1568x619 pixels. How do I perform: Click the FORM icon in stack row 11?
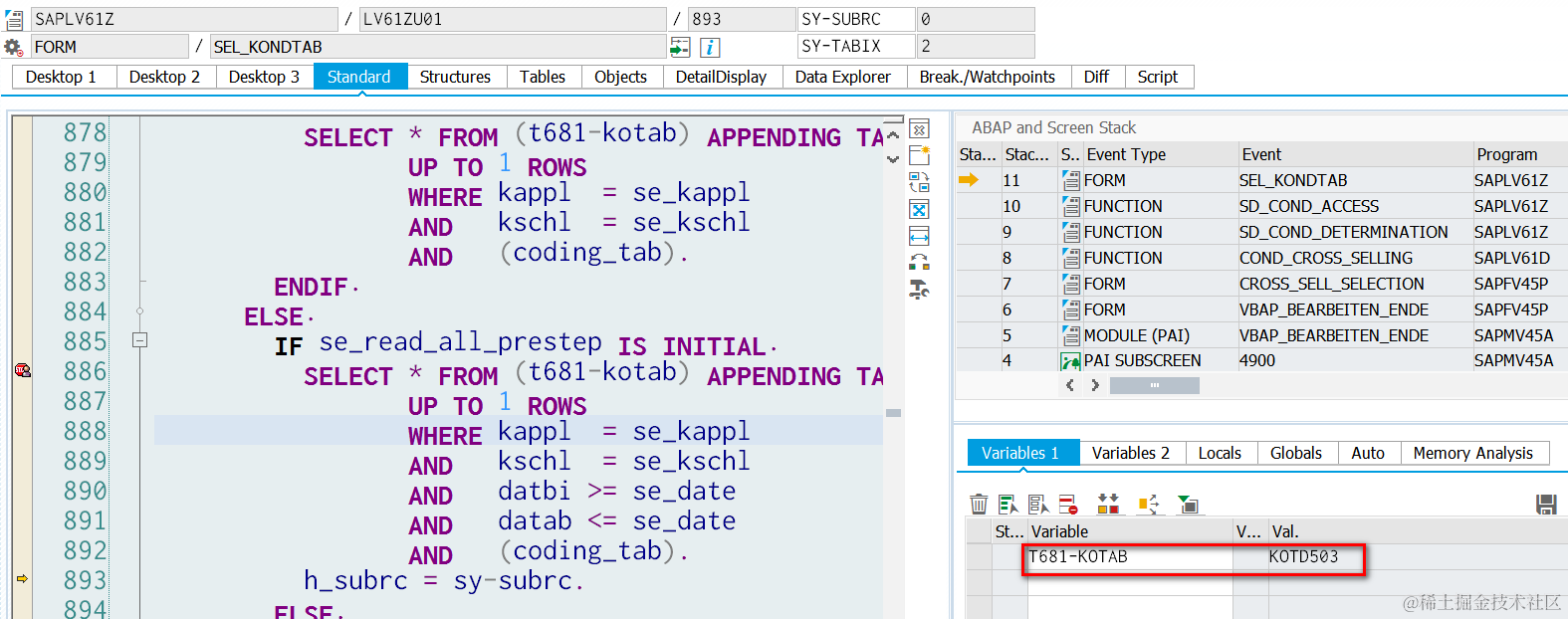coord(1071,180)
